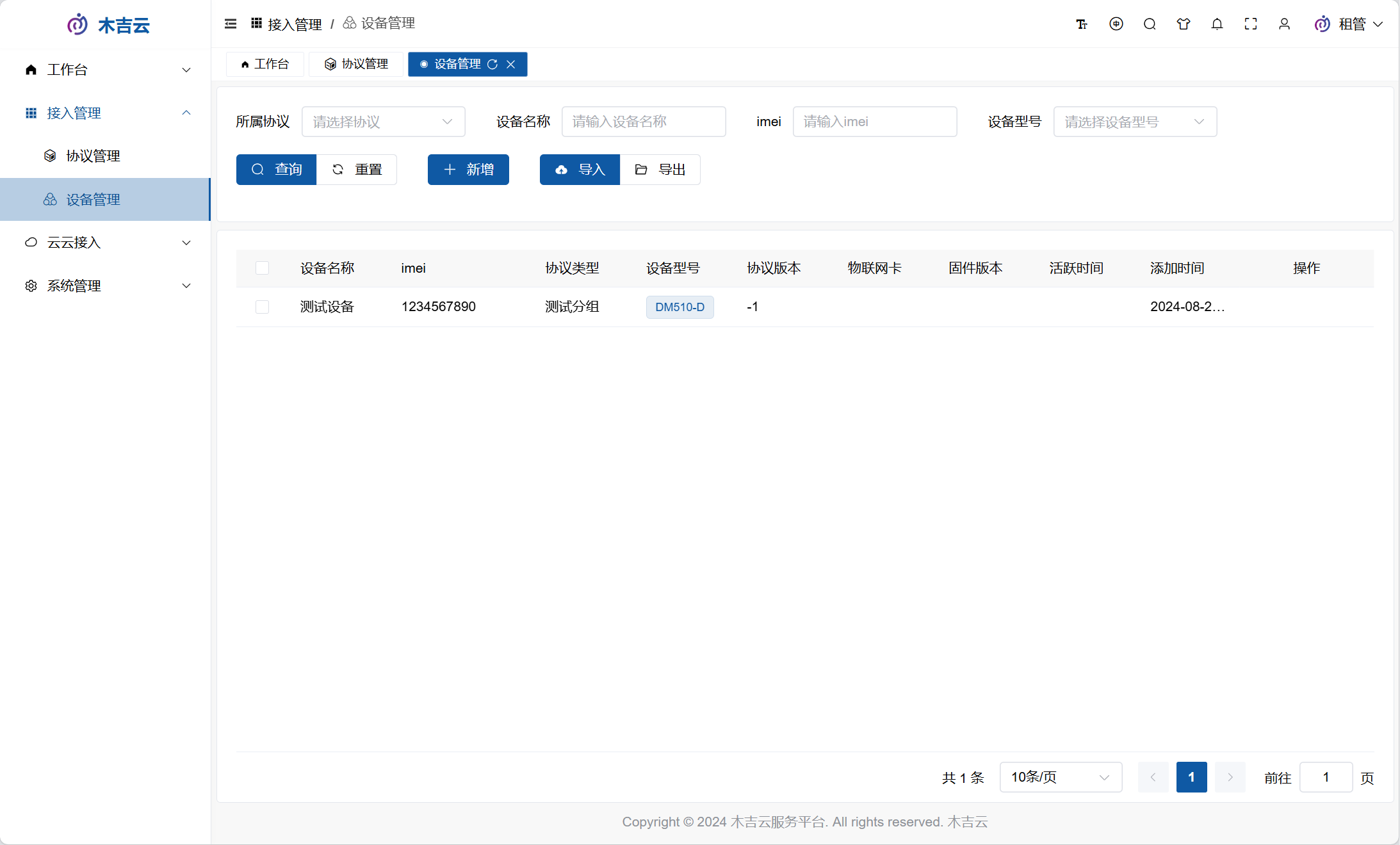
Task: Open theme settings shirt icon
Action: pos(1184,24)
